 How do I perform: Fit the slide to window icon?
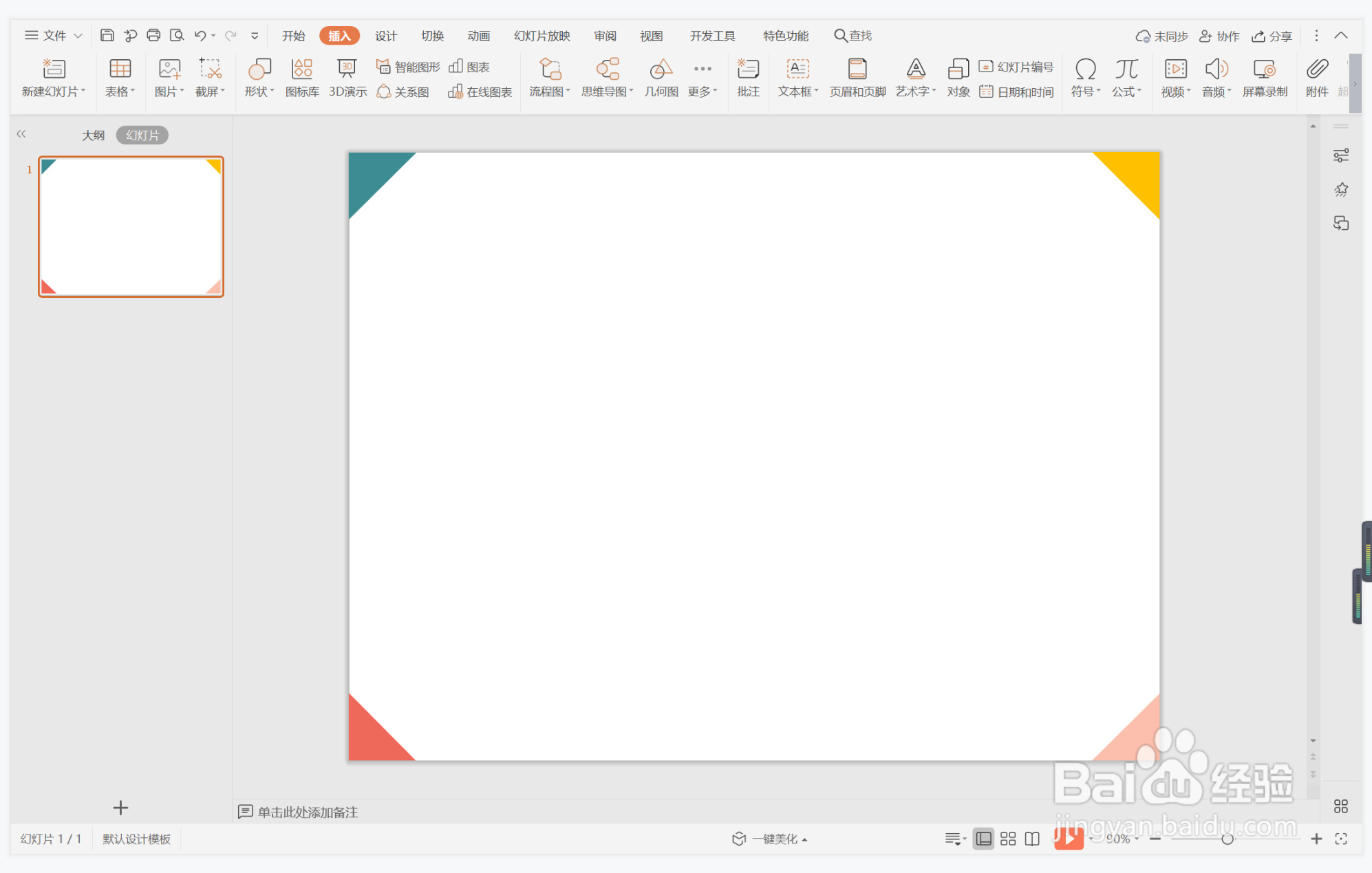(1341, 839)
